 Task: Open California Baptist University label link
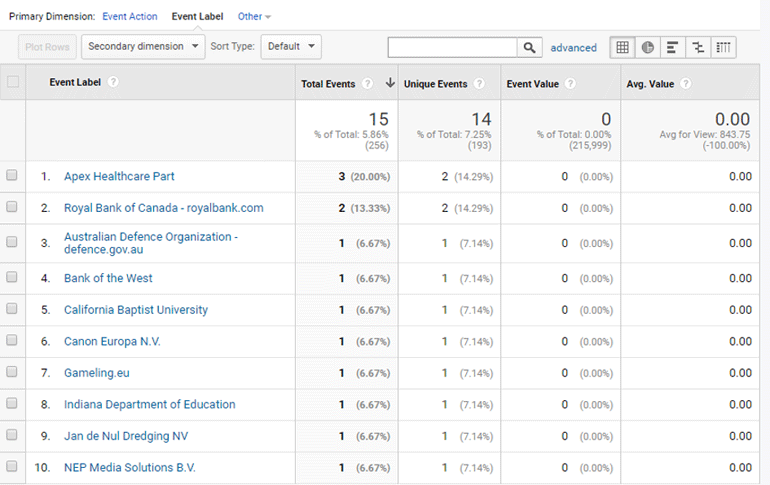click(136, 310)
